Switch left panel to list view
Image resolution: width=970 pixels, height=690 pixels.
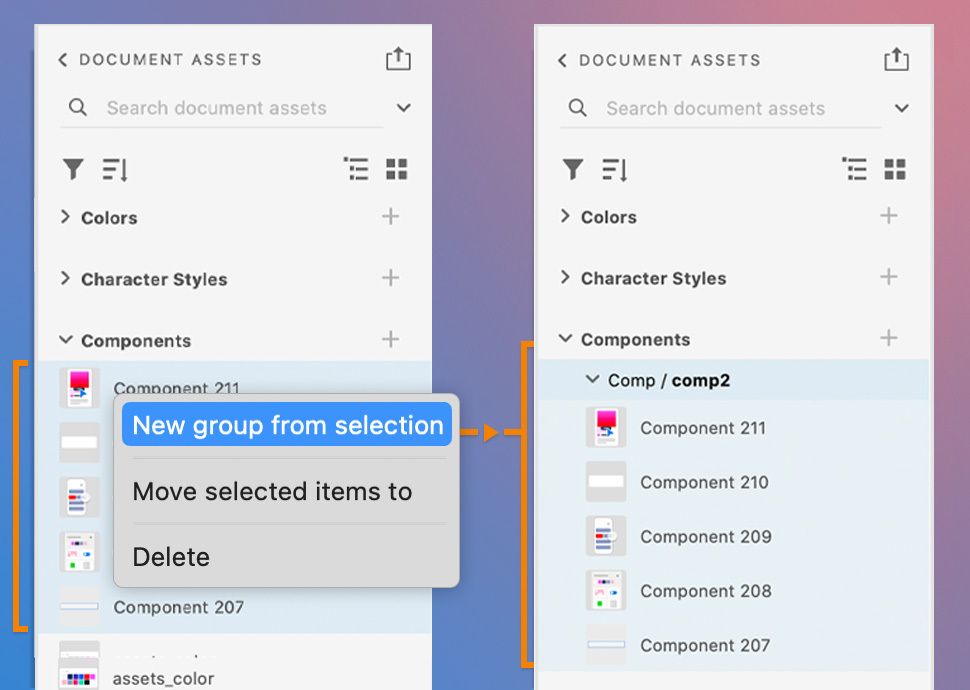click(x=356, y=170)
